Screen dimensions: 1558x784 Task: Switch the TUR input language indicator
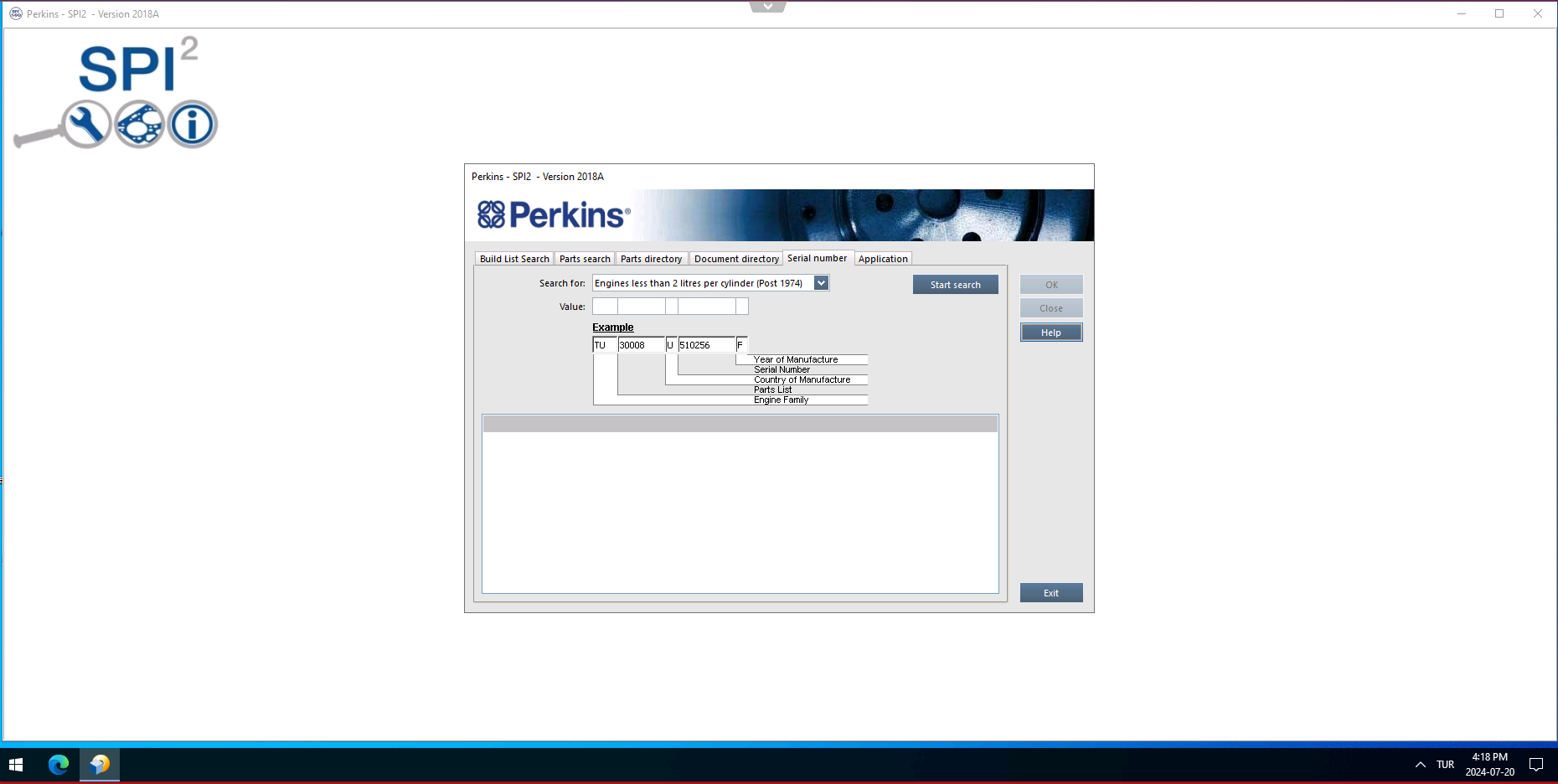[1445, 765]
